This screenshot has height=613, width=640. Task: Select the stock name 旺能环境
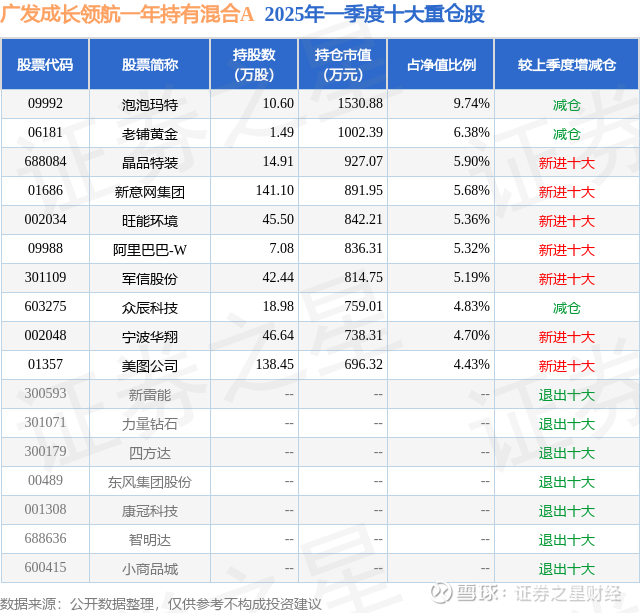[150, 221]
